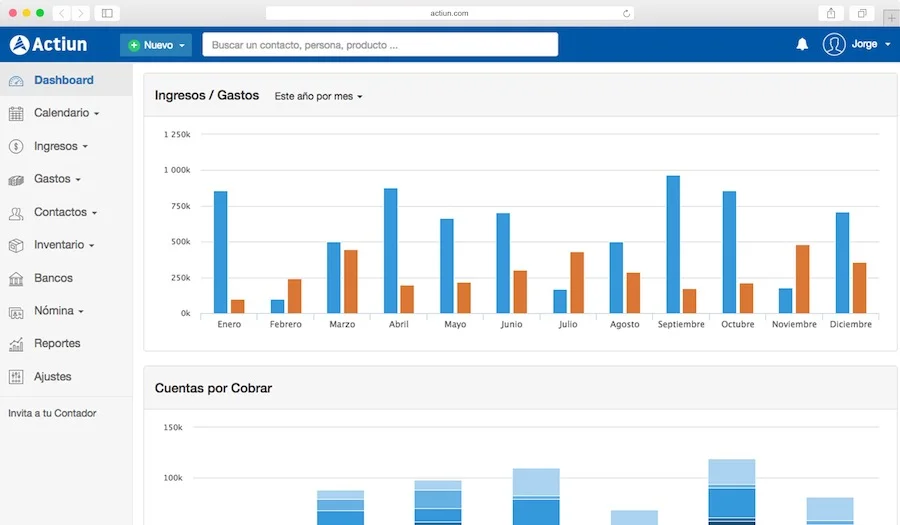The height and width of the screenshot is (525, 900).
Task: Click the Mayo month label
Action: click(455, 324)
